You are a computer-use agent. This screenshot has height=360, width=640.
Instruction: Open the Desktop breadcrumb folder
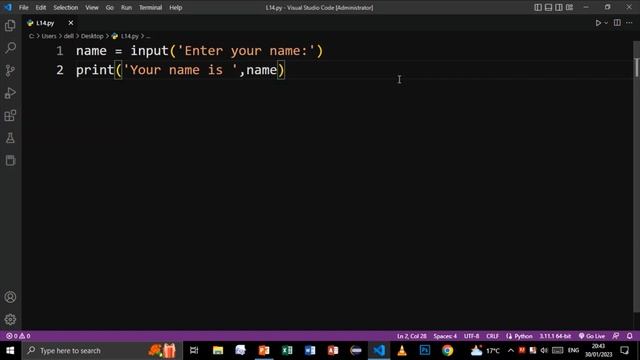point(92,36)
